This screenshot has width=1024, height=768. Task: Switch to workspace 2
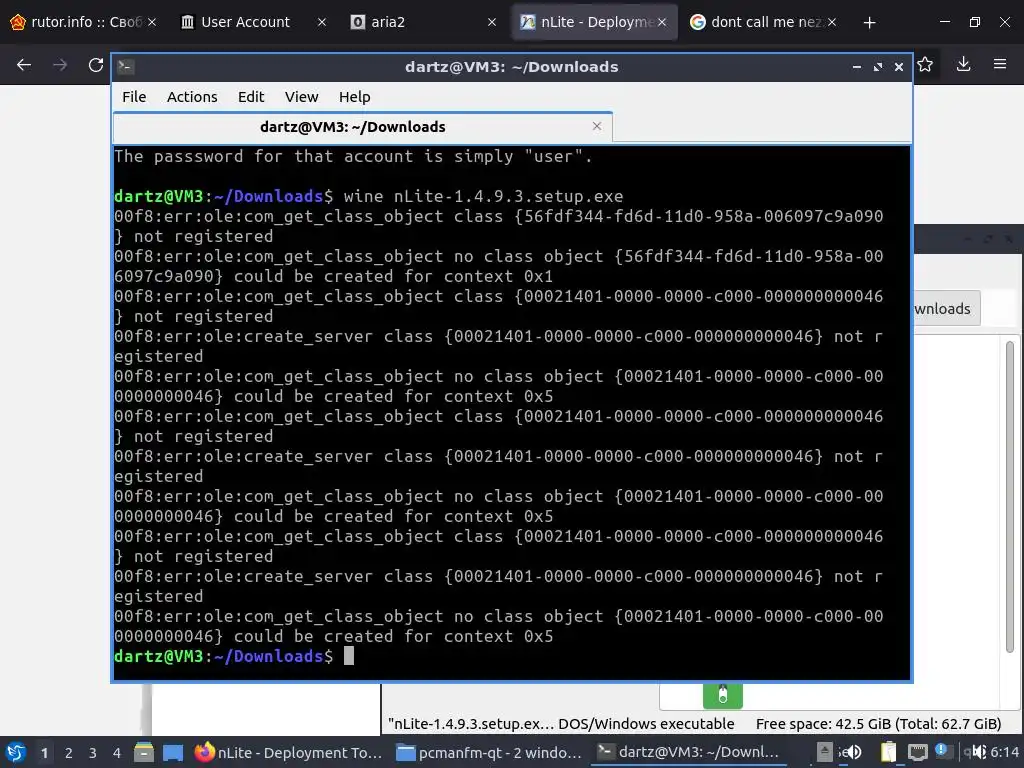(68, 753)
